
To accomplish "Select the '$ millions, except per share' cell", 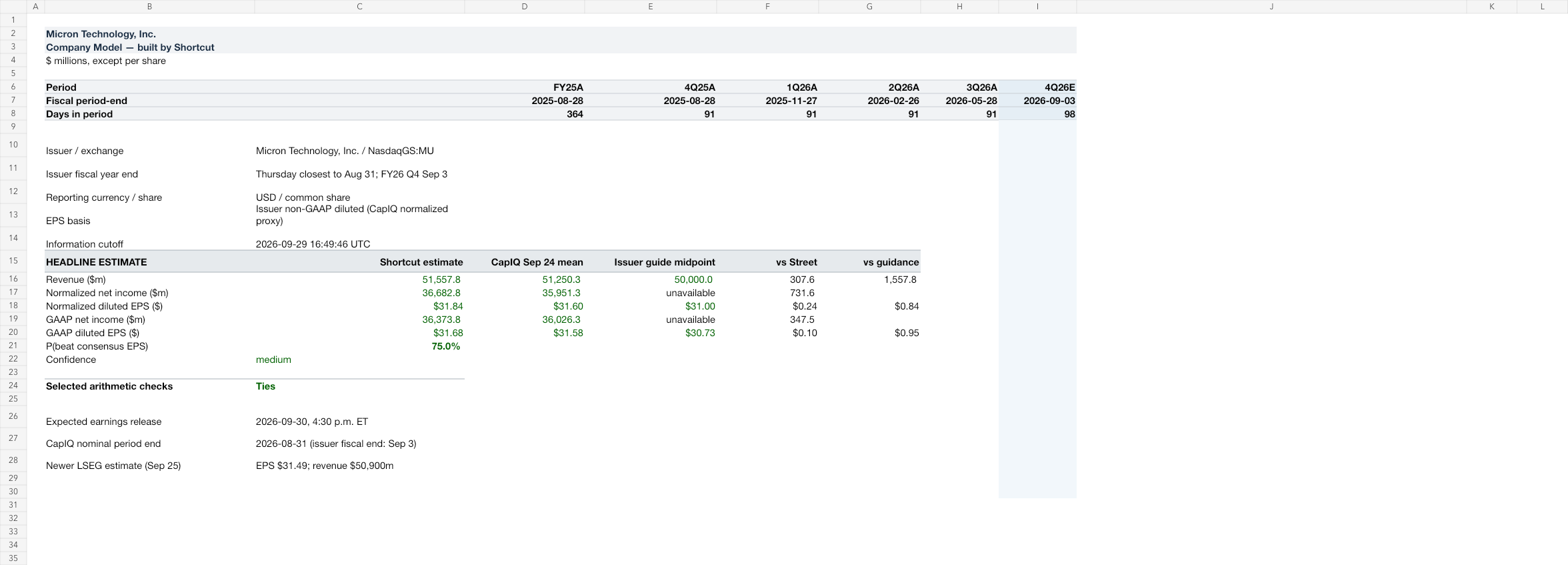I will click(149, 61).
